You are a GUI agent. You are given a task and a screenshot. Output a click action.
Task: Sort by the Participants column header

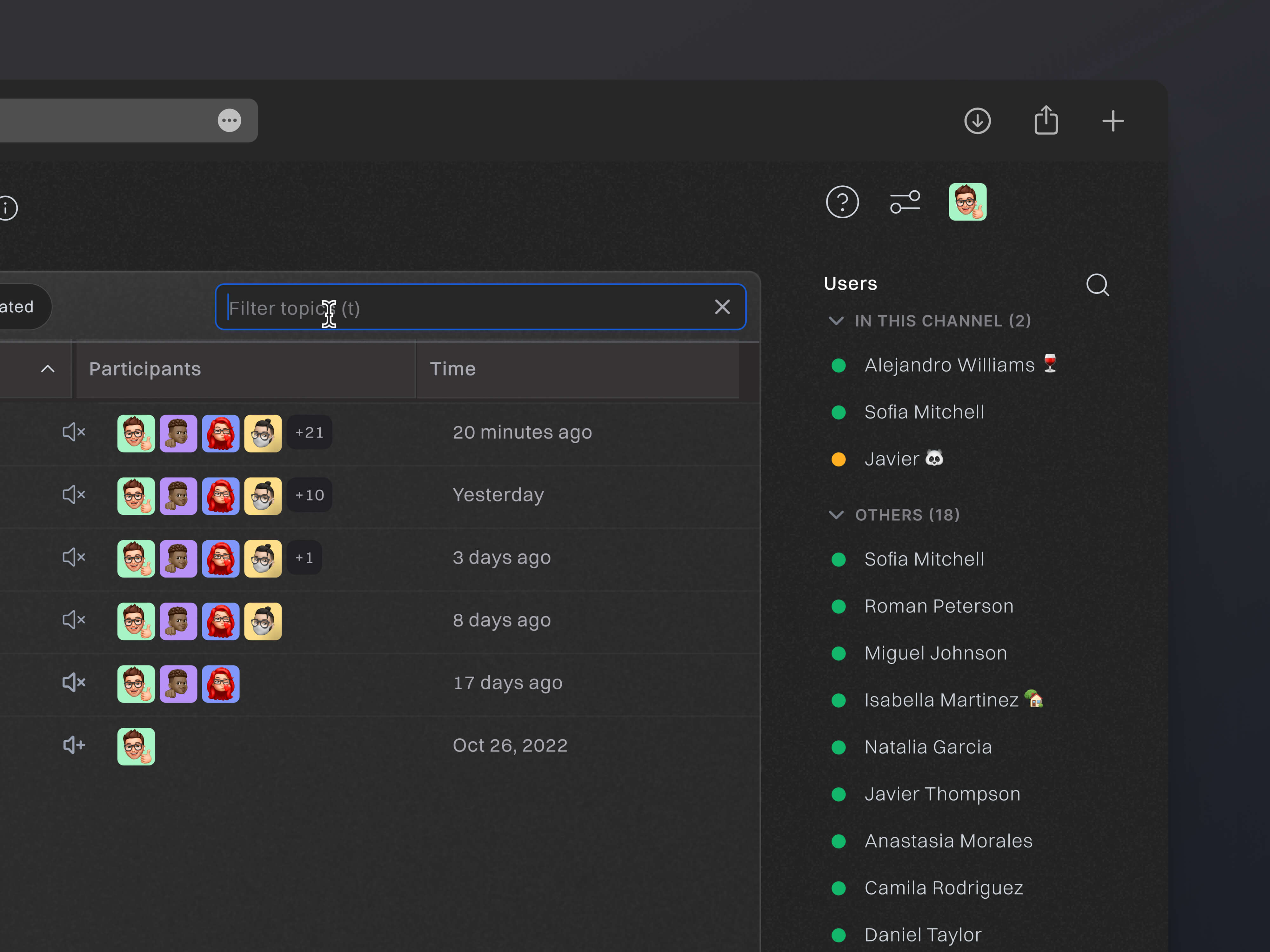(x=145, y=369)
